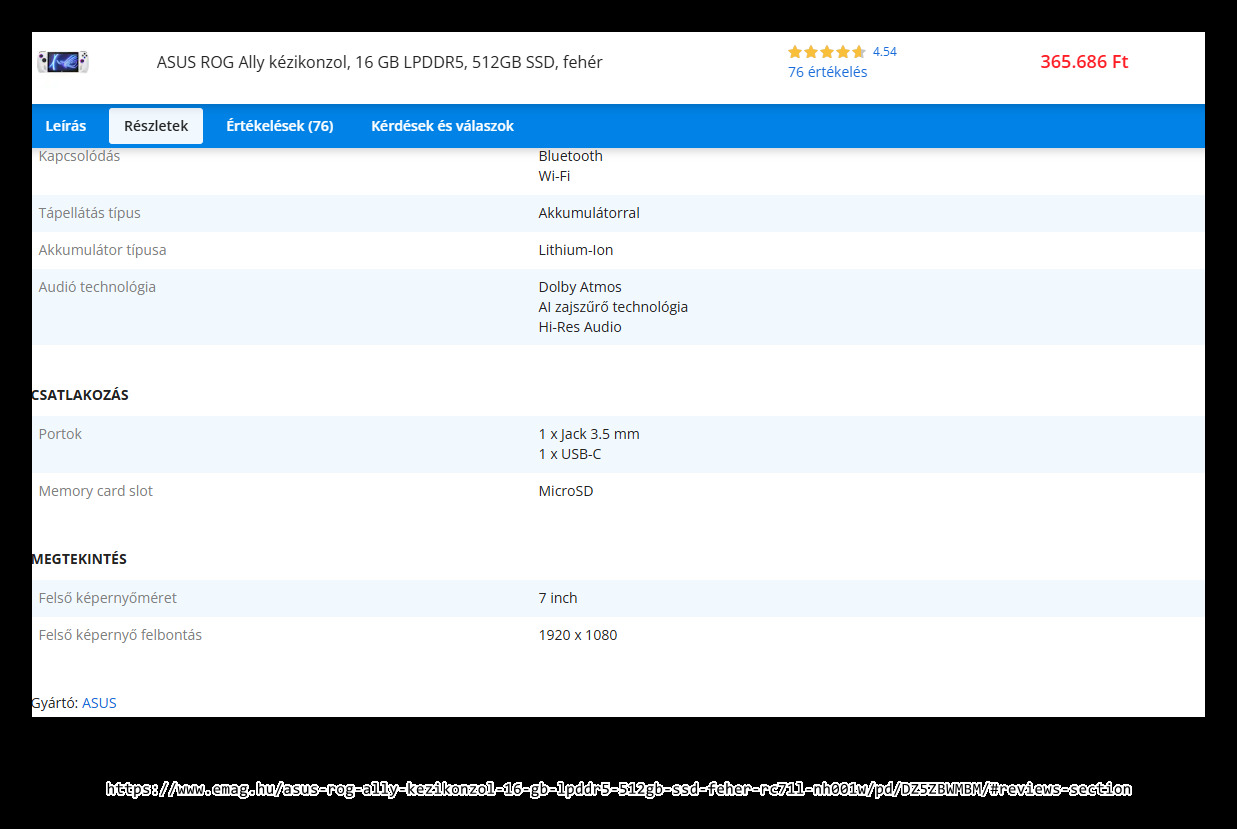This screenshot has width=1237, height=829.
Task: Select the Akkumulátorral value
Action: (589, 213)
